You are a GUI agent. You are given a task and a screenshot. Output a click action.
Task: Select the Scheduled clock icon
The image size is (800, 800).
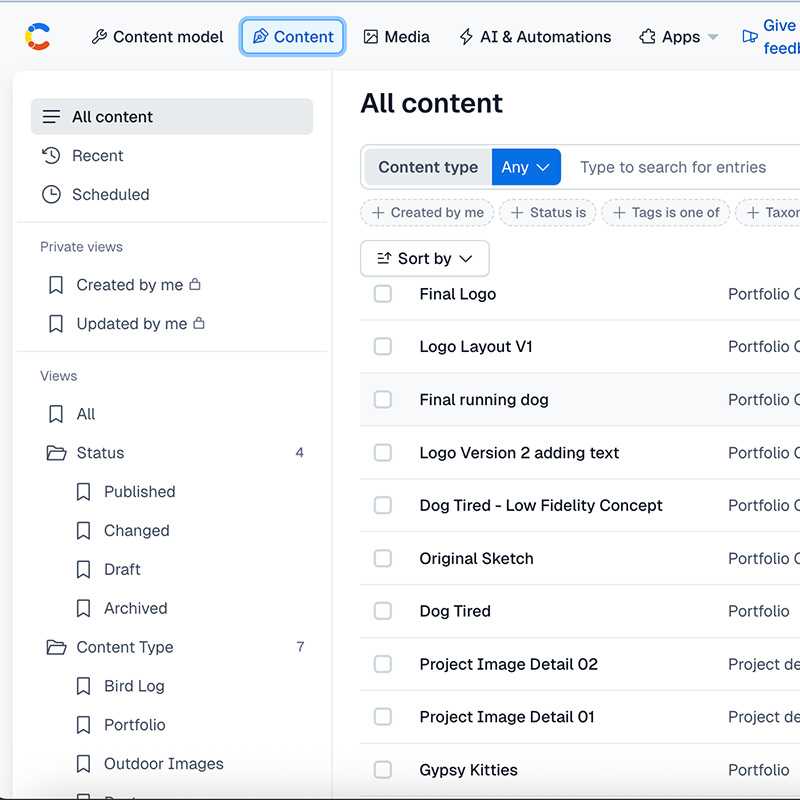(50, 195)
